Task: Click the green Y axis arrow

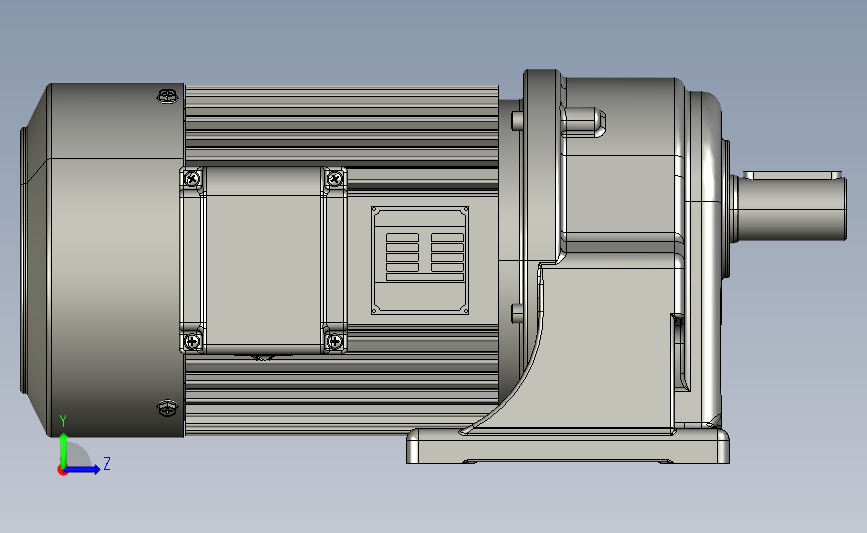Action: pyautogui.click(x=64, y=451)
